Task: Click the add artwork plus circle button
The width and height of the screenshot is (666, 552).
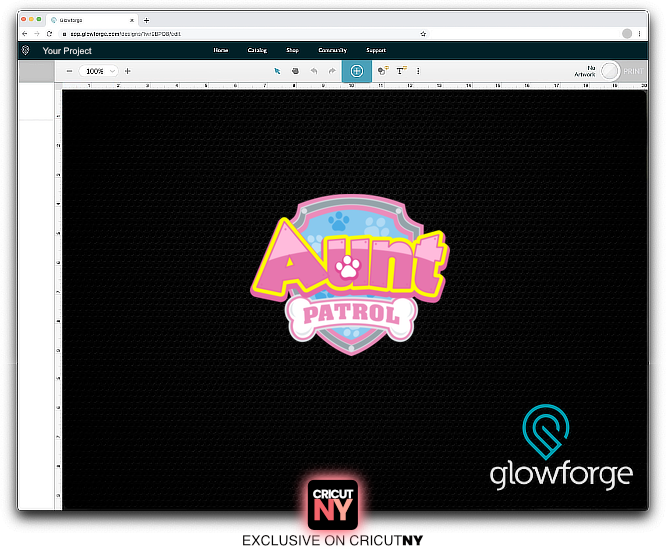Action: coord(357,71)
